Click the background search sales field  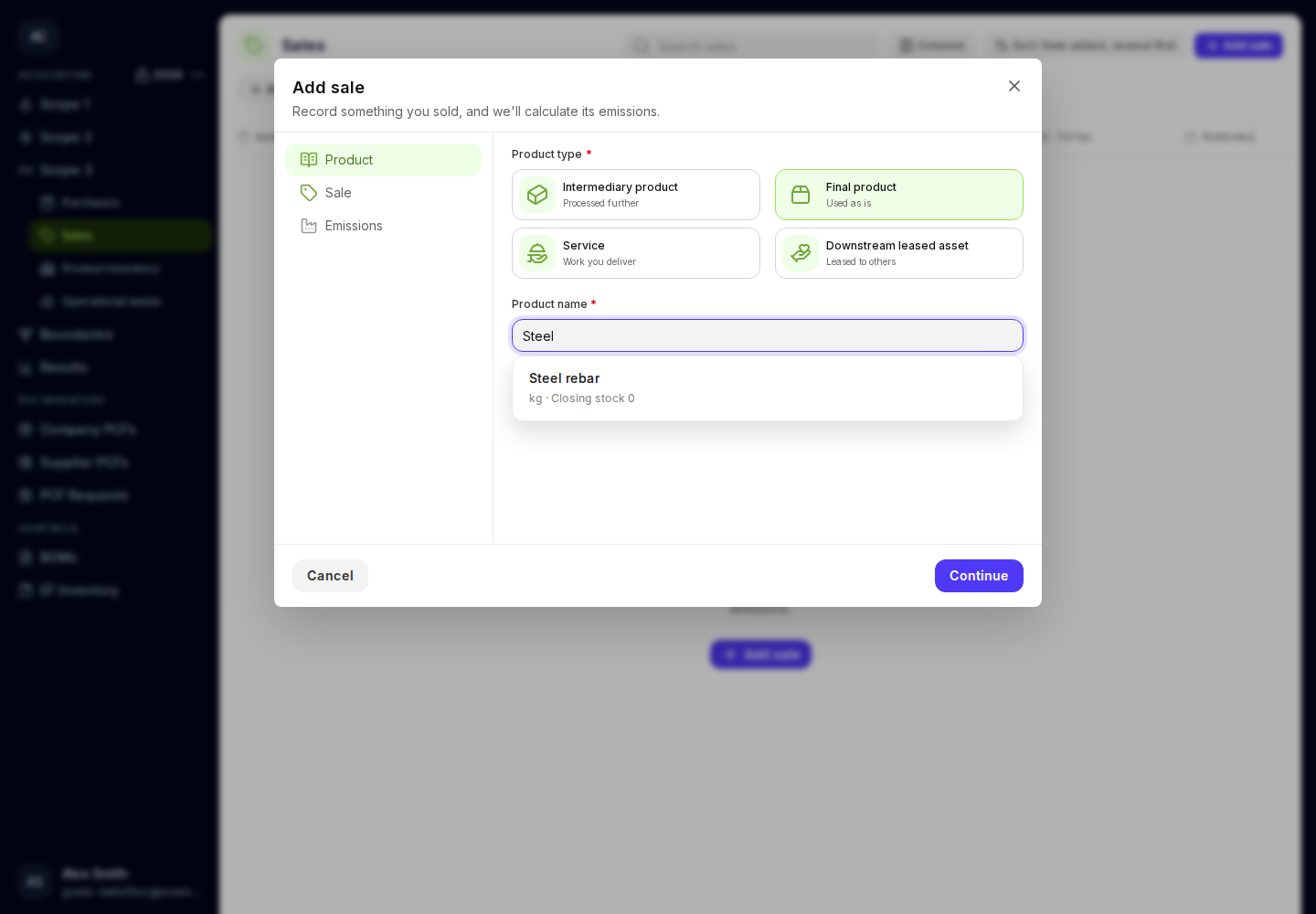(752, 46)
